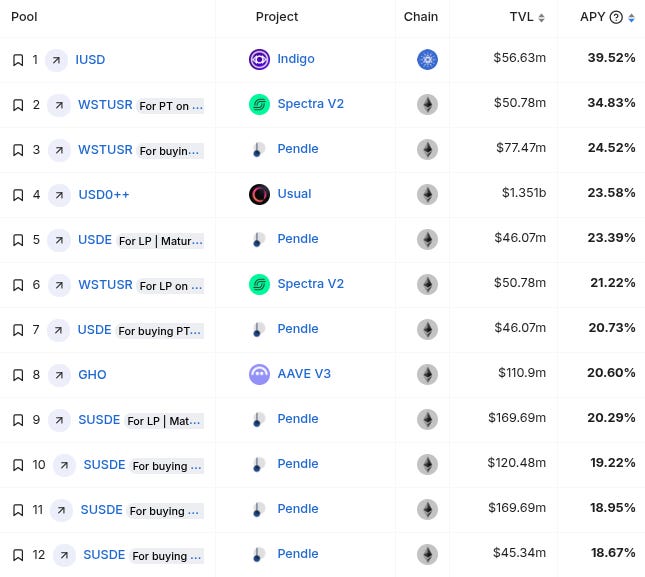Open external arrow icon in row 5
The width and height of the screenshot is (645, 577).
pyautogui.click(x=59, y=240)
